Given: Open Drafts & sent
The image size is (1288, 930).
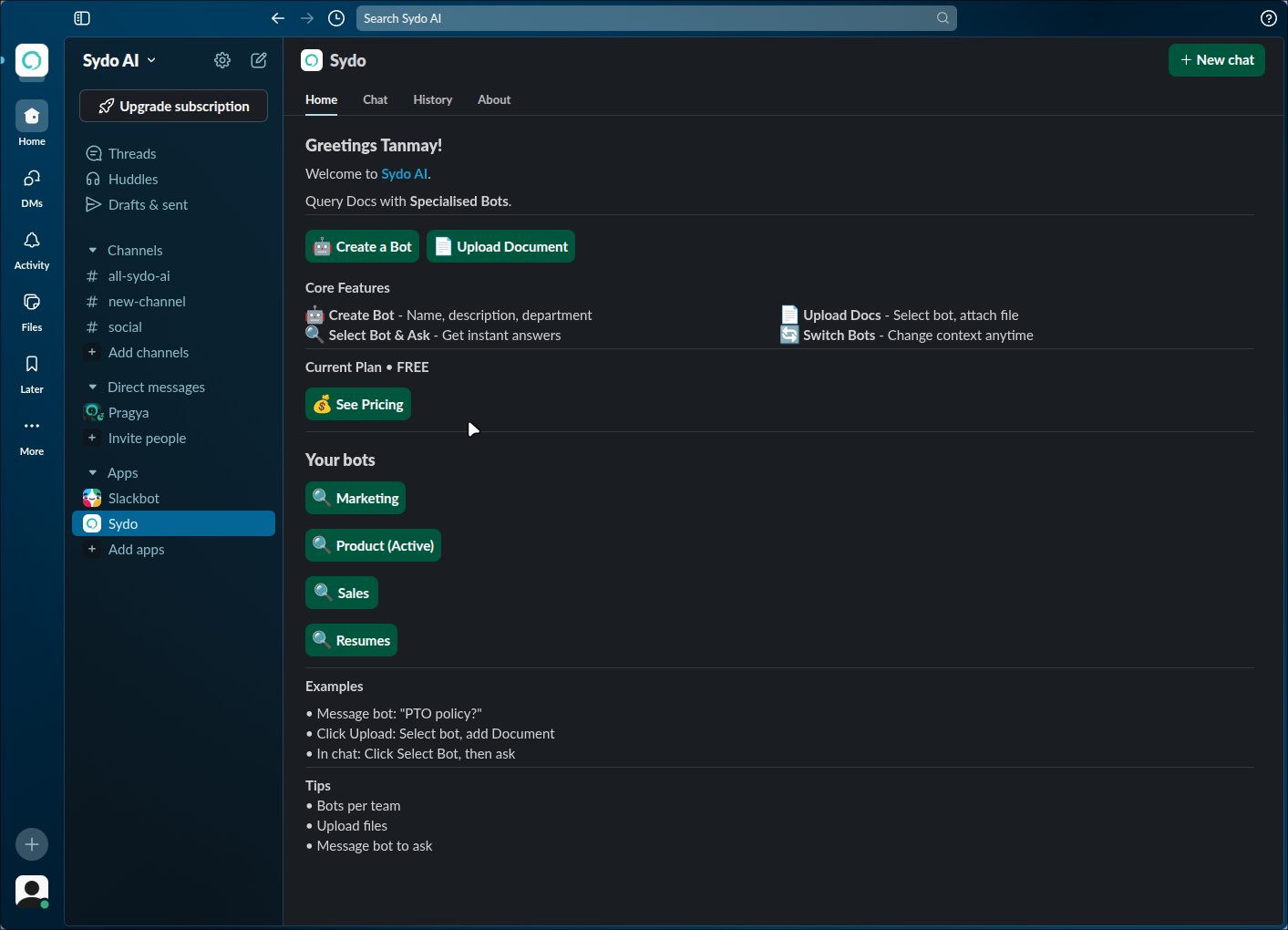Looking at the screenshot, I should point(173,204).
